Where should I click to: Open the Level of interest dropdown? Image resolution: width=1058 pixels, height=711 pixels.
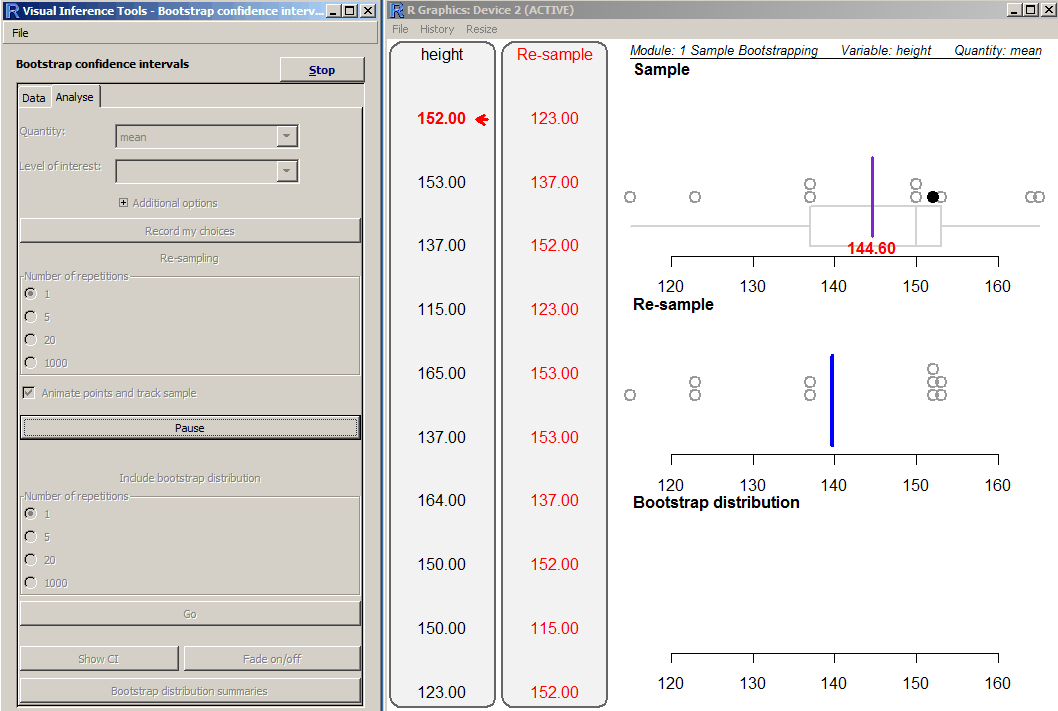[287, 171]
